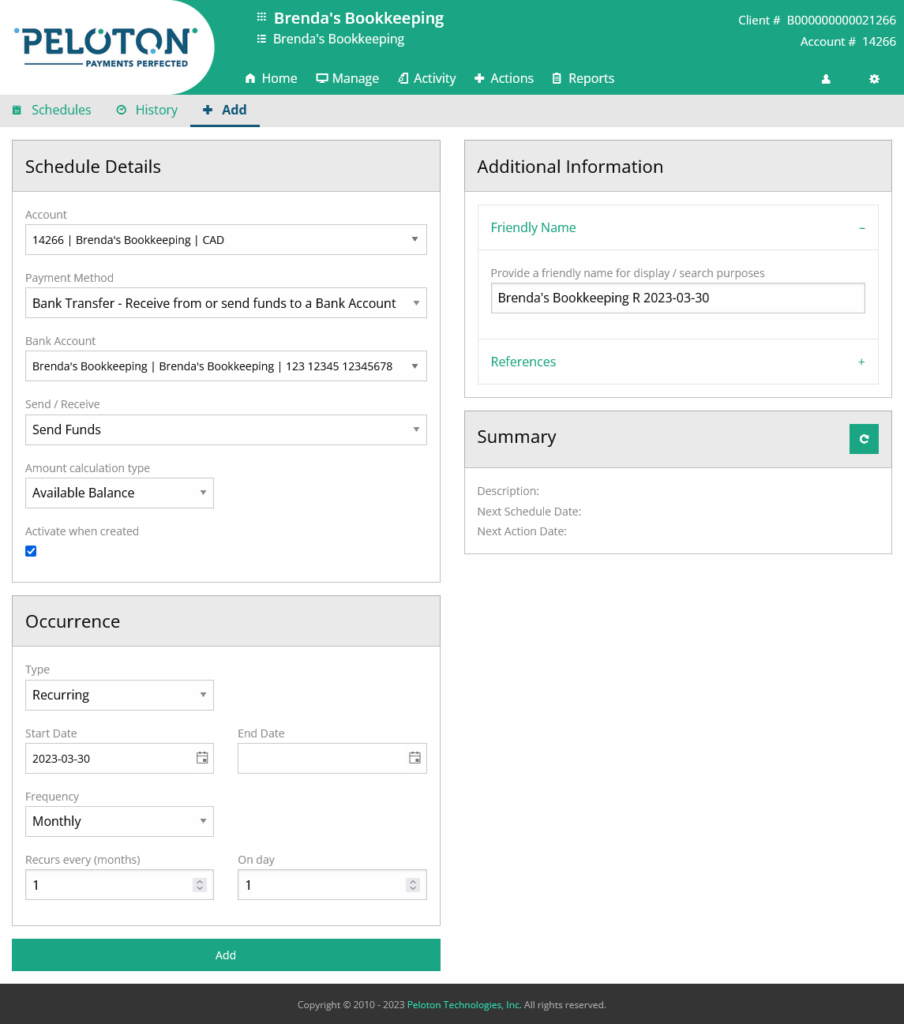The width and height of the screenshot is (904, 1024).
Task: Open the Account dropdown
Action: coord(226,240)
